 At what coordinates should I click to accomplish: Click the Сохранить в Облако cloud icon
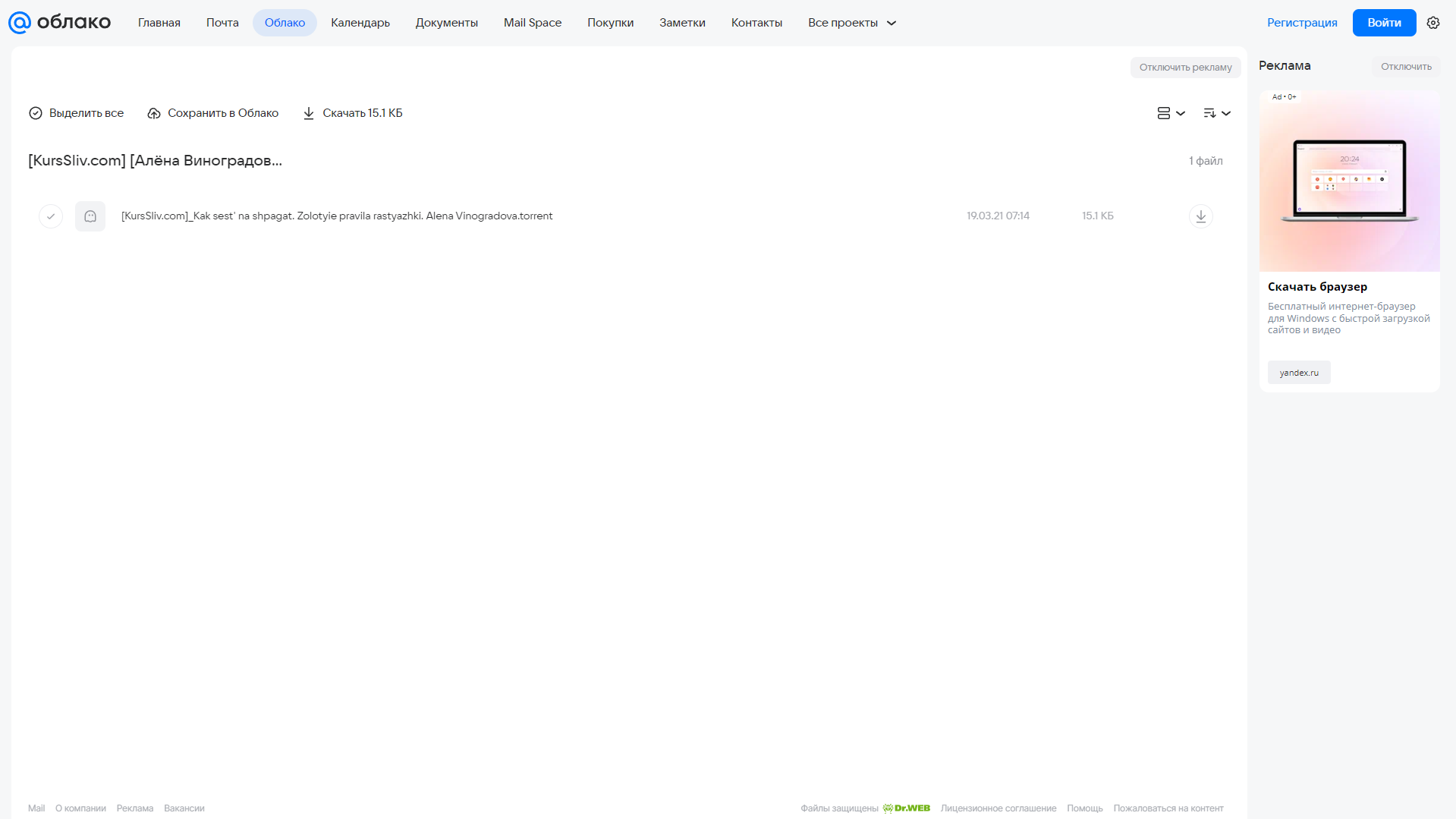point(154,113)
